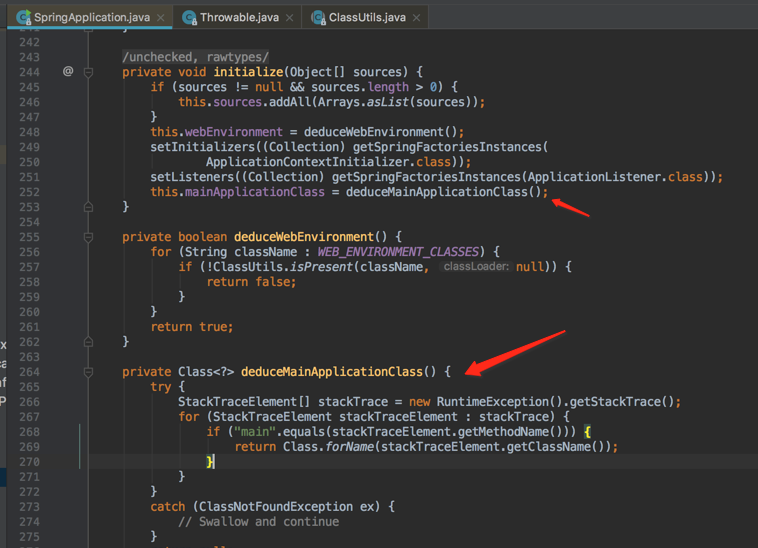Click the fold end marker at line 262

coord(88,342)
